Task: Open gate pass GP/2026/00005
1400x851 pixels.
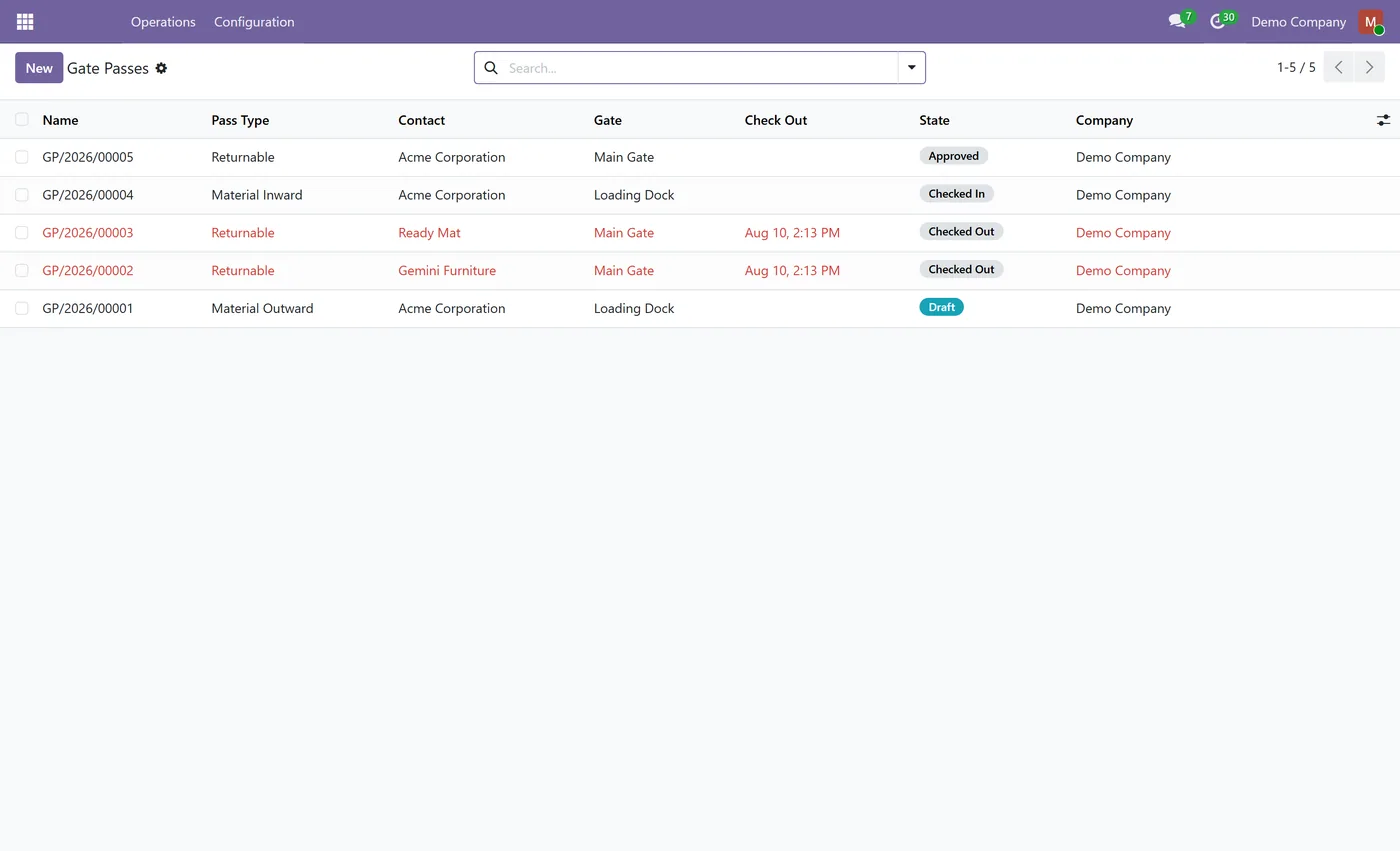Action: (x=88, y=157)
